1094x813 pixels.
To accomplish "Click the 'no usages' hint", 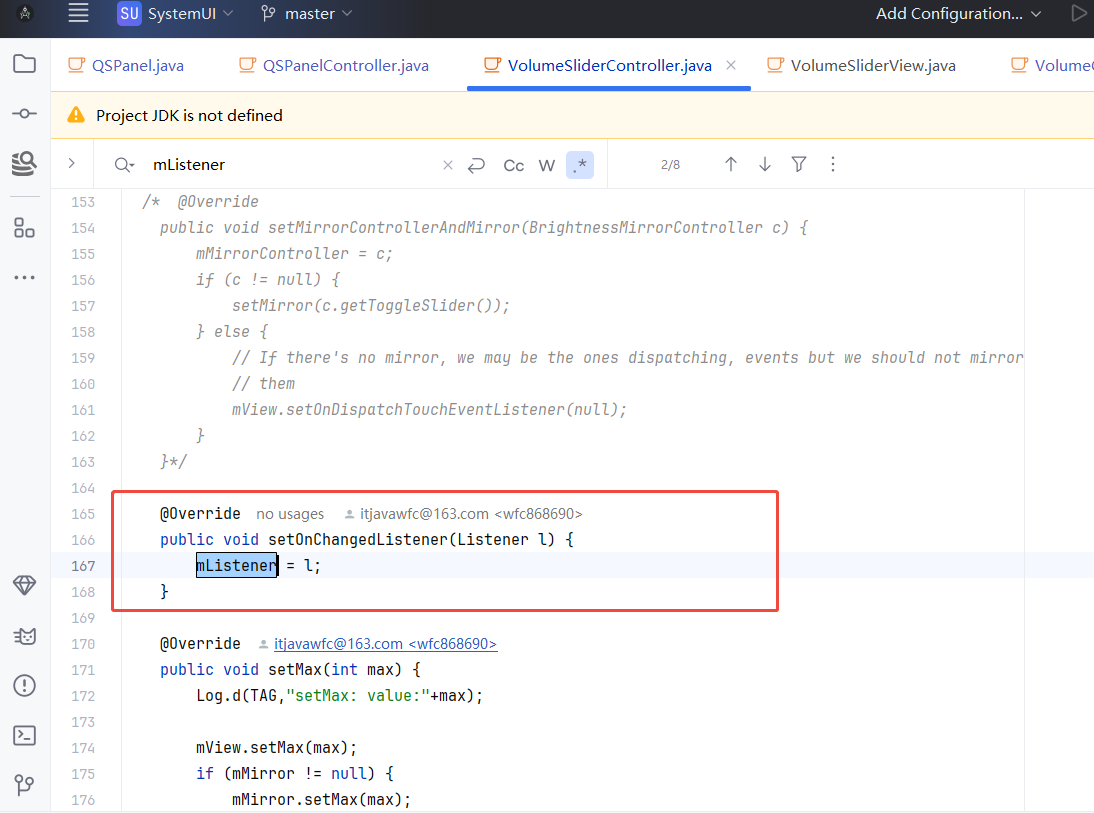I will [290, 514].
